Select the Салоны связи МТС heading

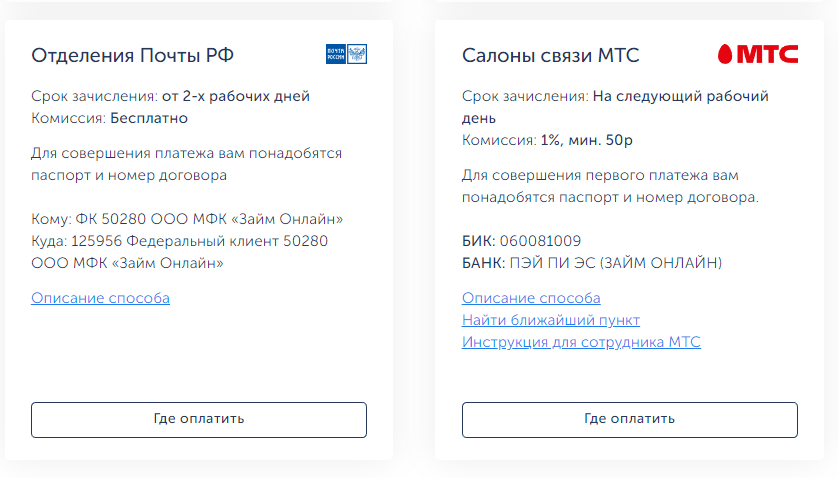point(550,55)
